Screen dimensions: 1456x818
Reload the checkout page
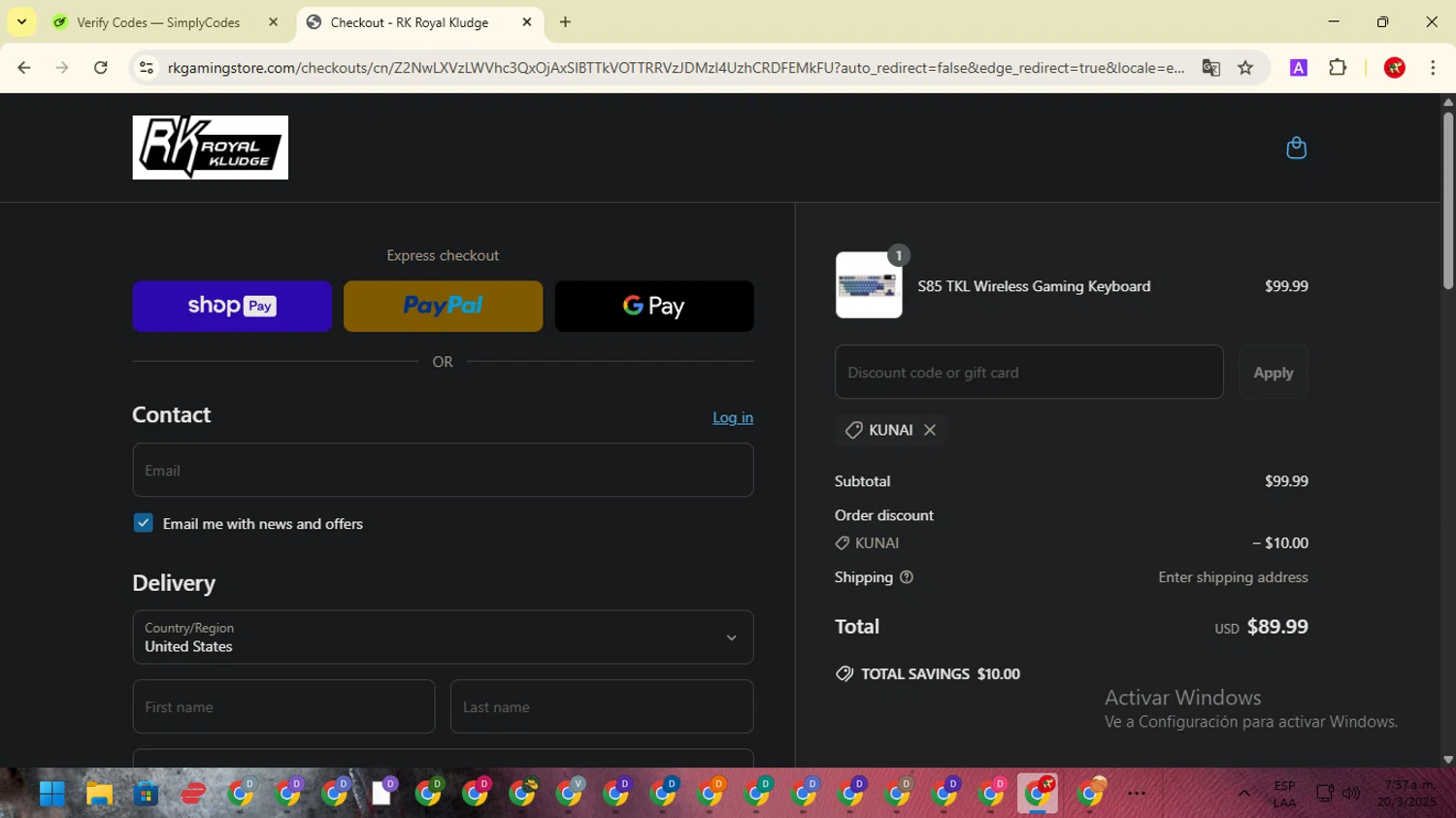click(101, 68)
